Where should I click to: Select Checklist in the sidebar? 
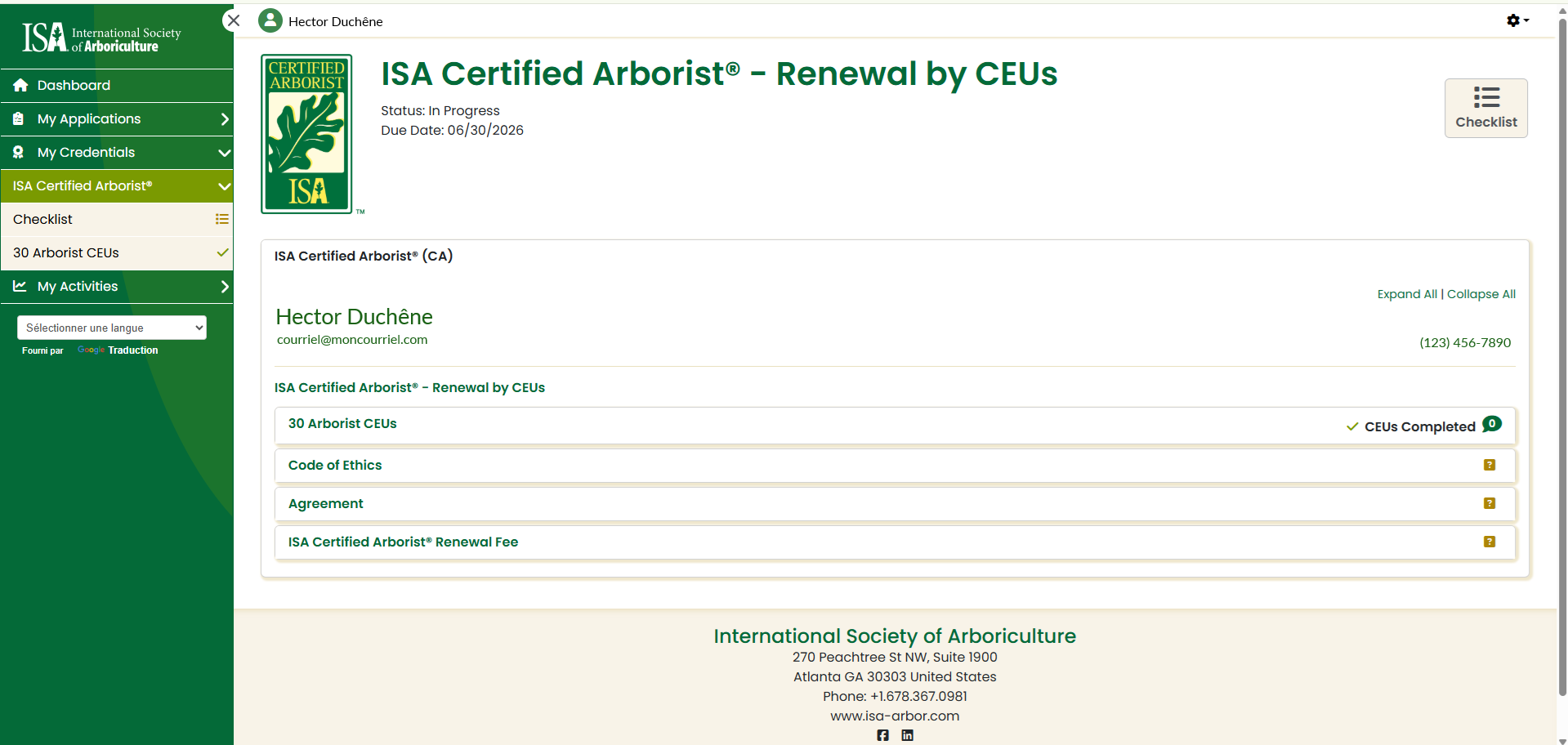[43, 220]
